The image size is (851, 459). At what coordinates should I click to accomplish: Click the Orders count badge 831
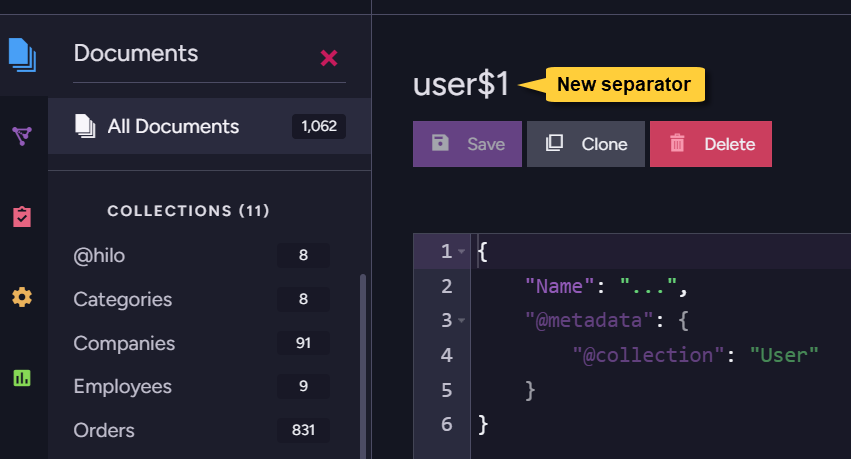(303, 430)
